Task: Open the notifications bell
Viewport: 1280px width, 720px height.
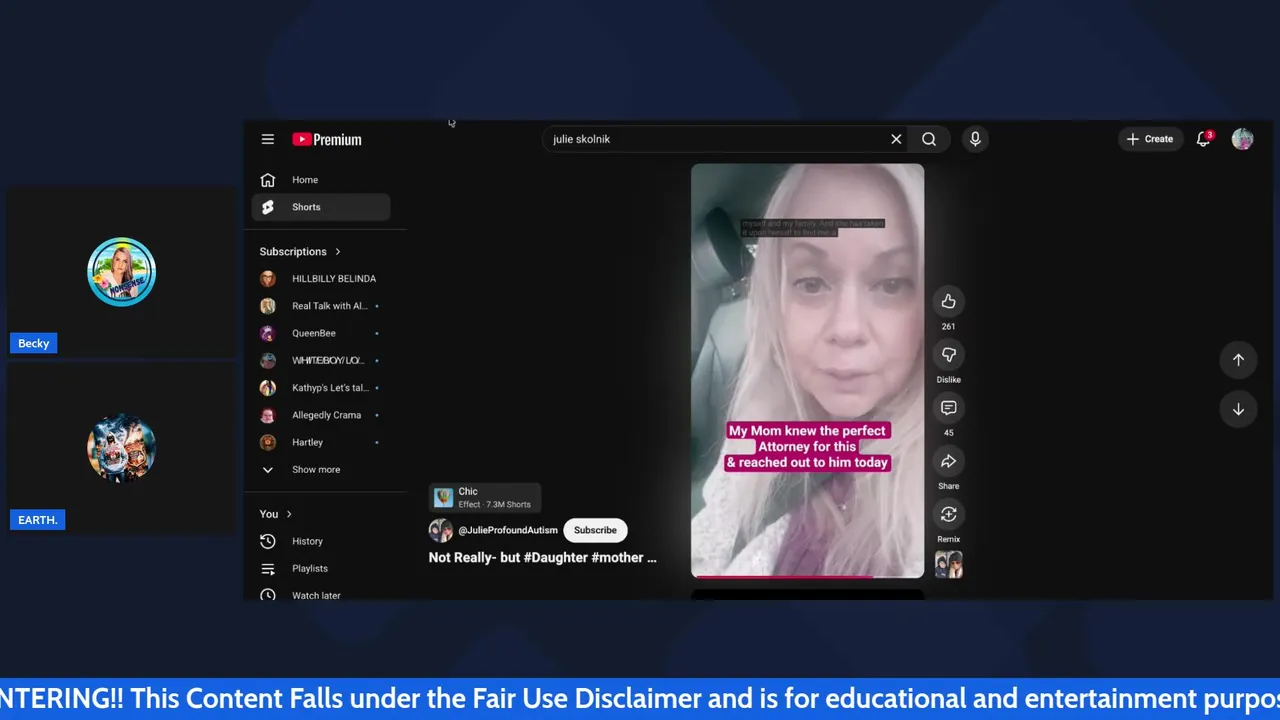Action: 1204,139
